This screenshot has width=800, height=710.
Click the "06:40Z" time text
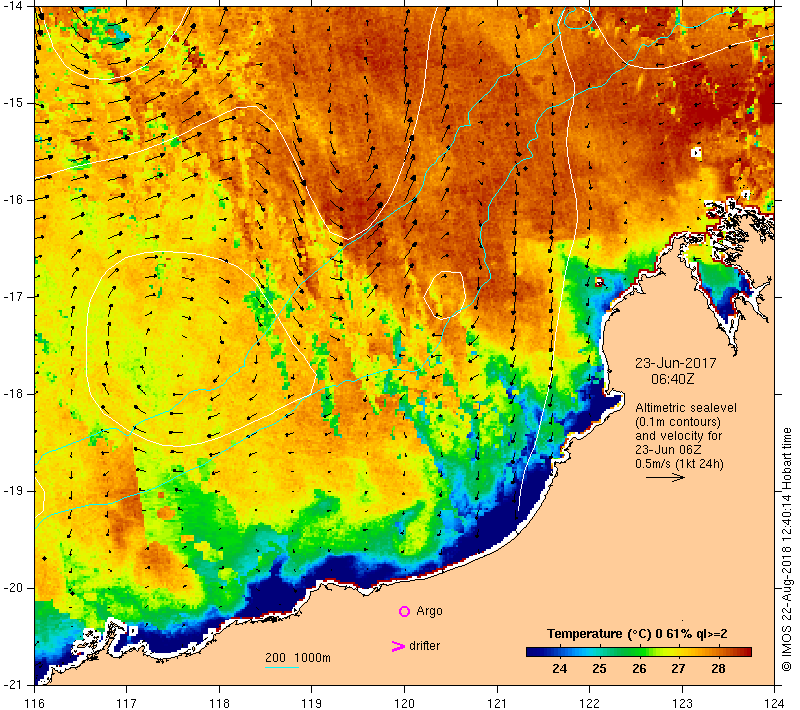click(672, 379)
